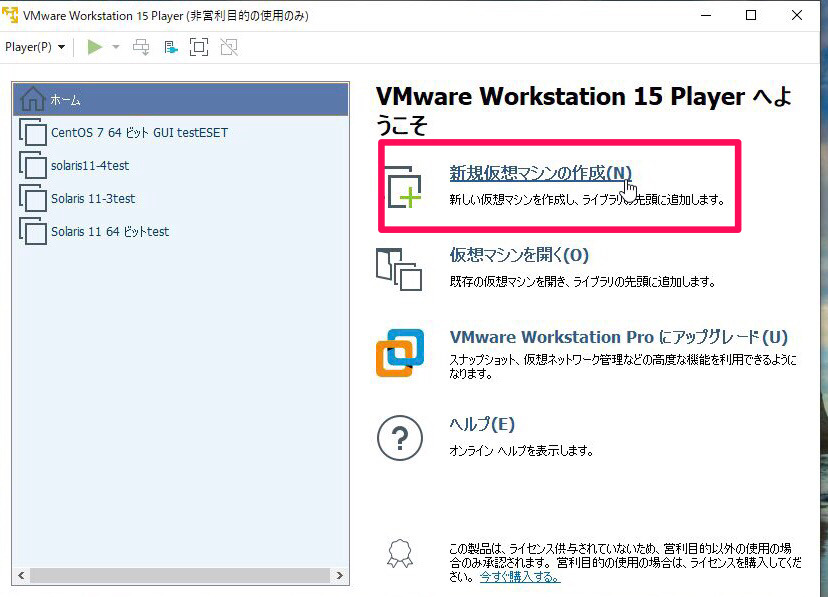Click the library horizontal scrollbar thumb
Viewport: 828px width, 597px height.
(x=180, y=575)
